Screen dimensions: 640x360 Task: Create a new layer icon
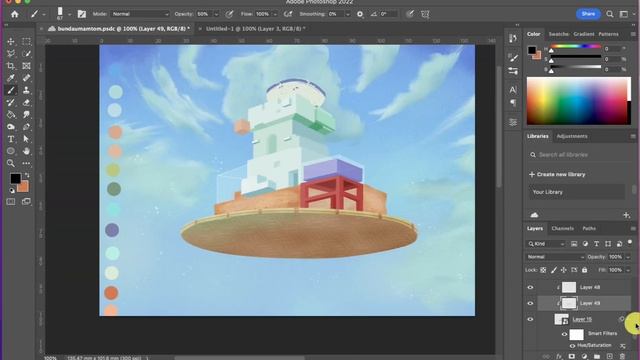click(609, 356)
